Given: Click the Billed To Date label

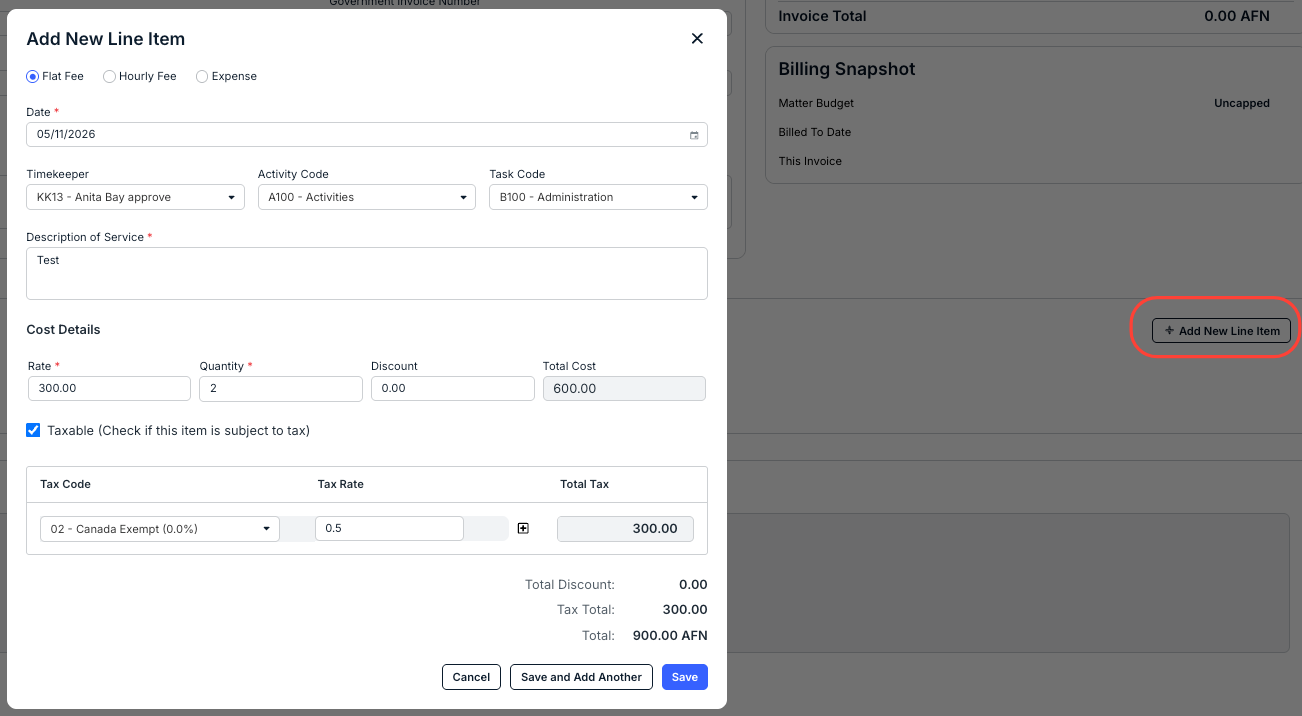Looking at the screenshot, I should (x=815, y=132).
